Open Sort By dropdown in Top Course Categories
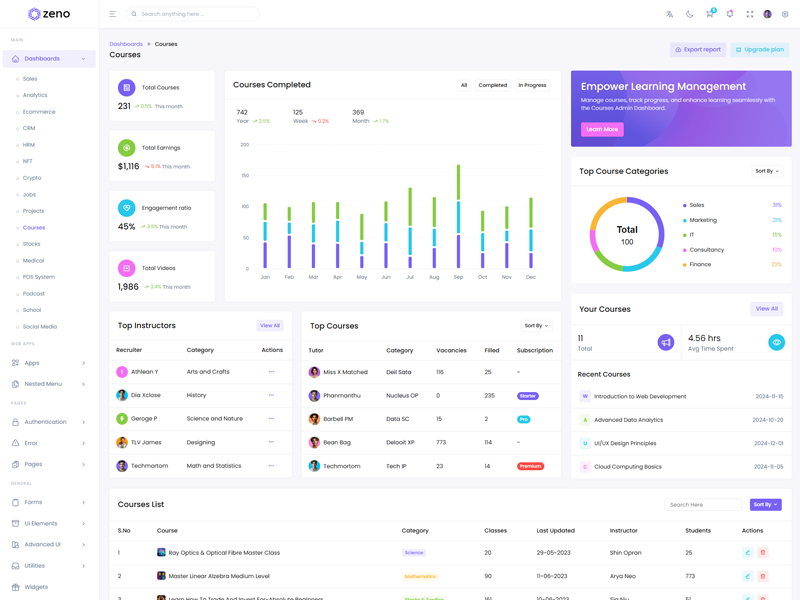This screenshot has width=800, height=600. [767, 171]
